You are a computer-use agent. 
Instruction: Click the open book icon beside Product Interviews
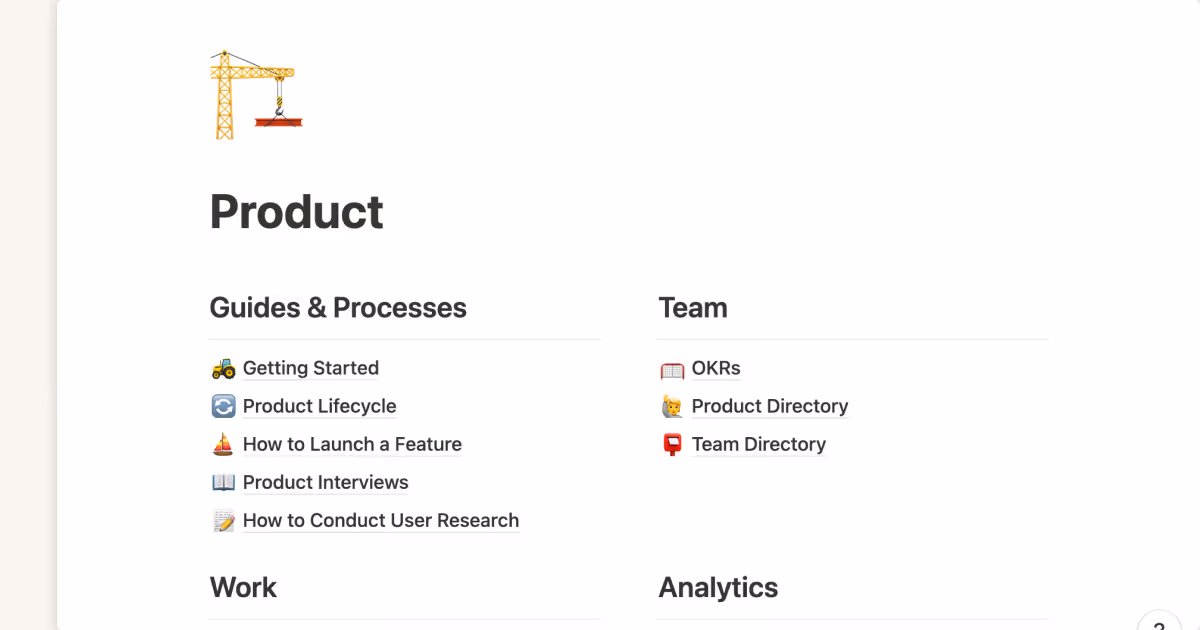click(x=223, y=482)
